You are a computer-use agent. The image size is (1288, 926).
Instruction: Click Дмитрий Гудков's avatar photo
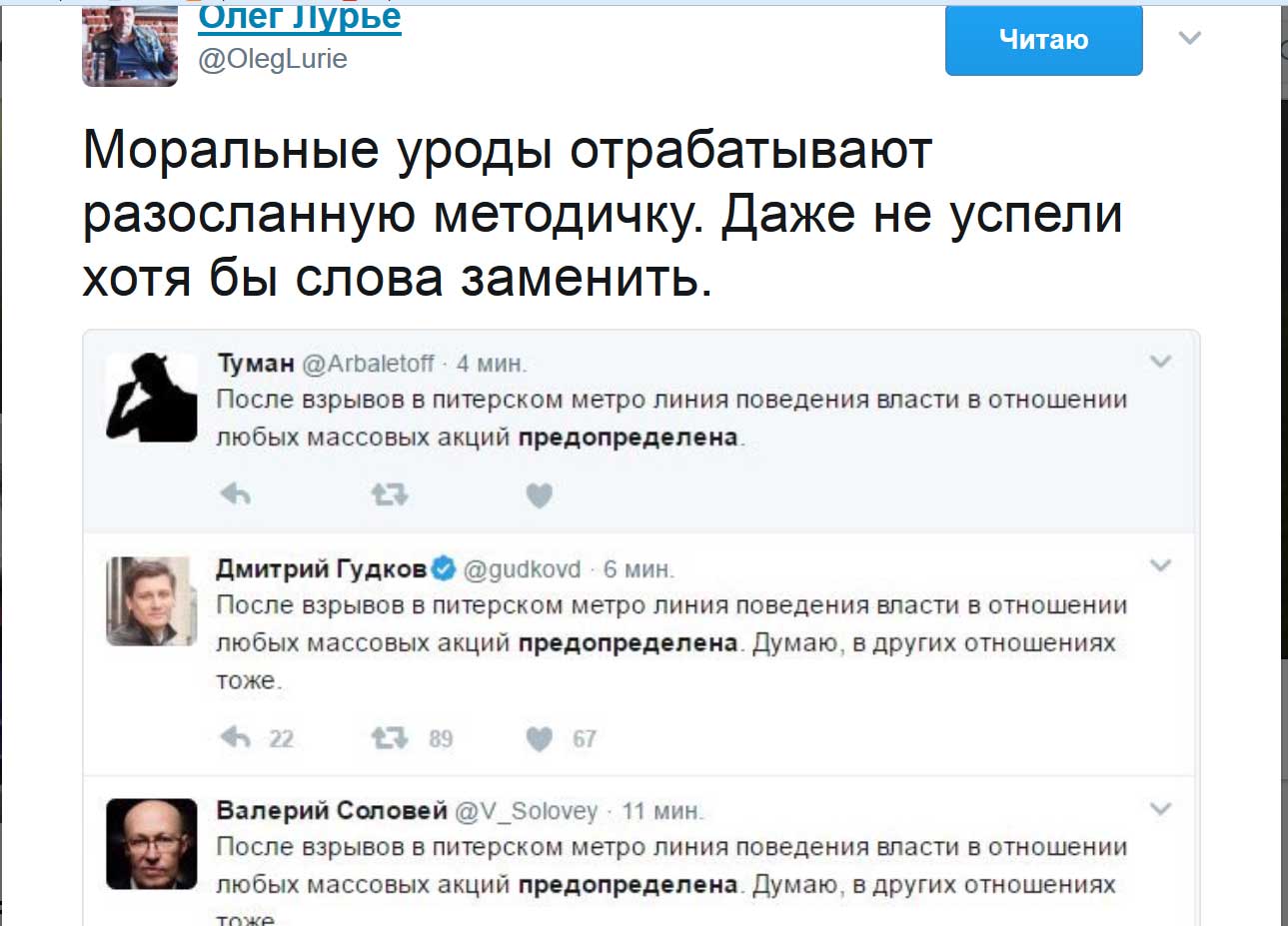click(x=152, y=601)
